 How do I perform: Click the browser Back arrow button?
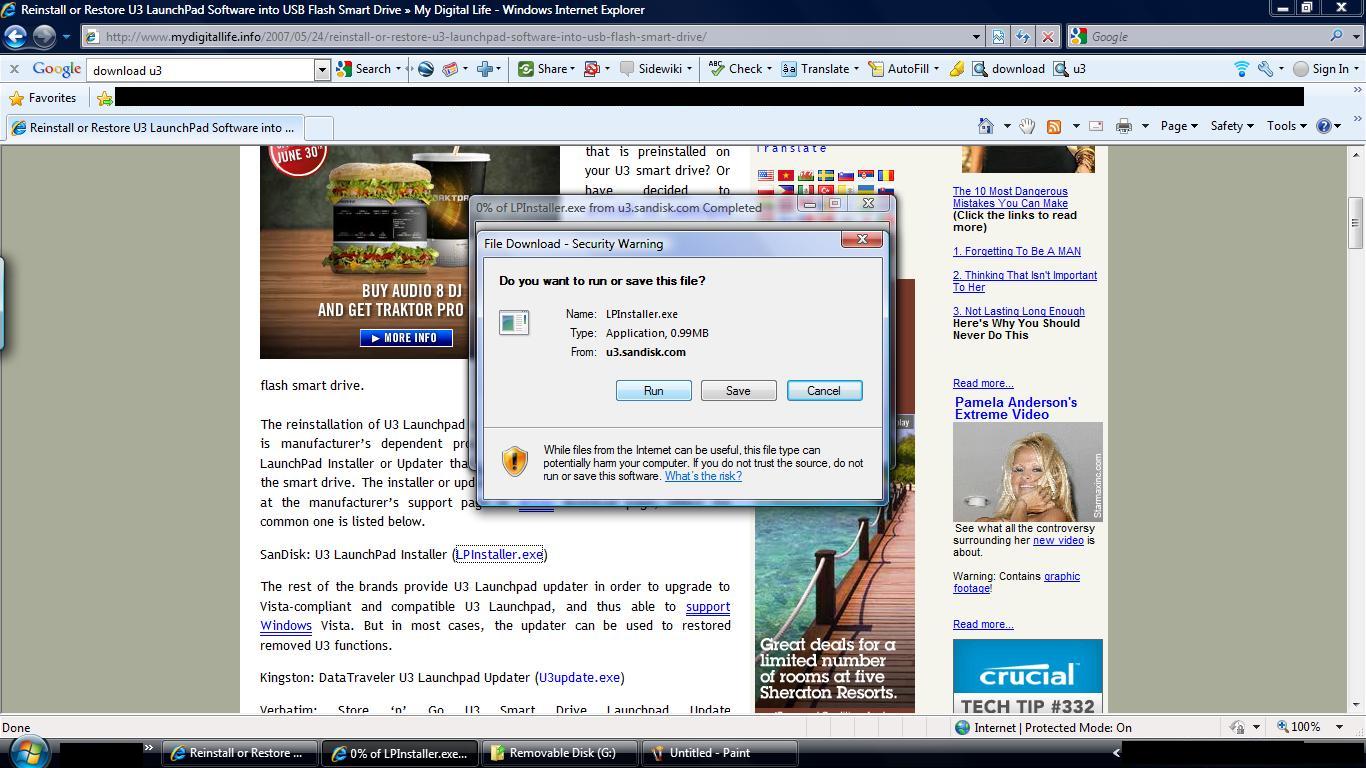point(16,36)
